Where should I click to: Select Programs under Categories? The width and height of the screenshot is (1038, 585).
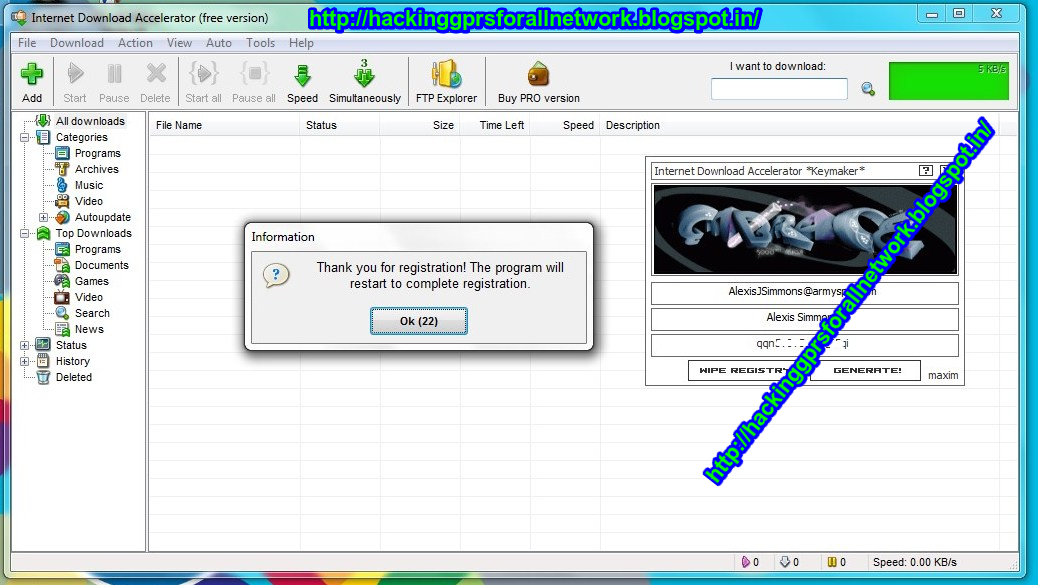tap(97, 153)
